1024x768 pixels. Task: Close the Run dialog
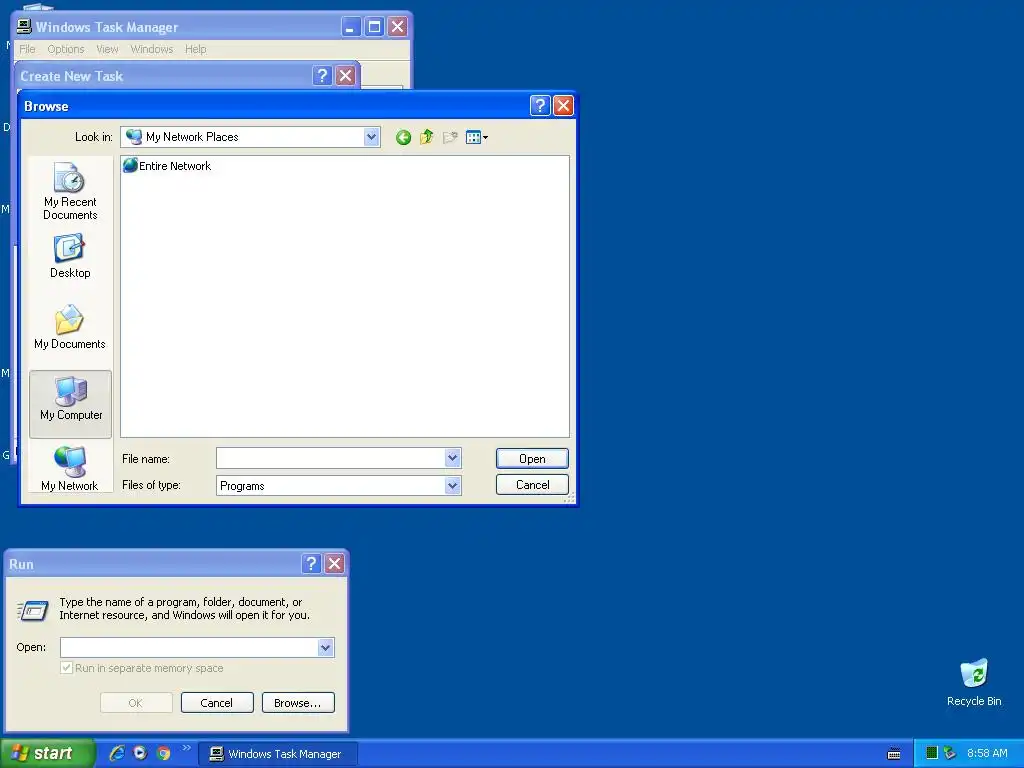[x=335, y=564]
